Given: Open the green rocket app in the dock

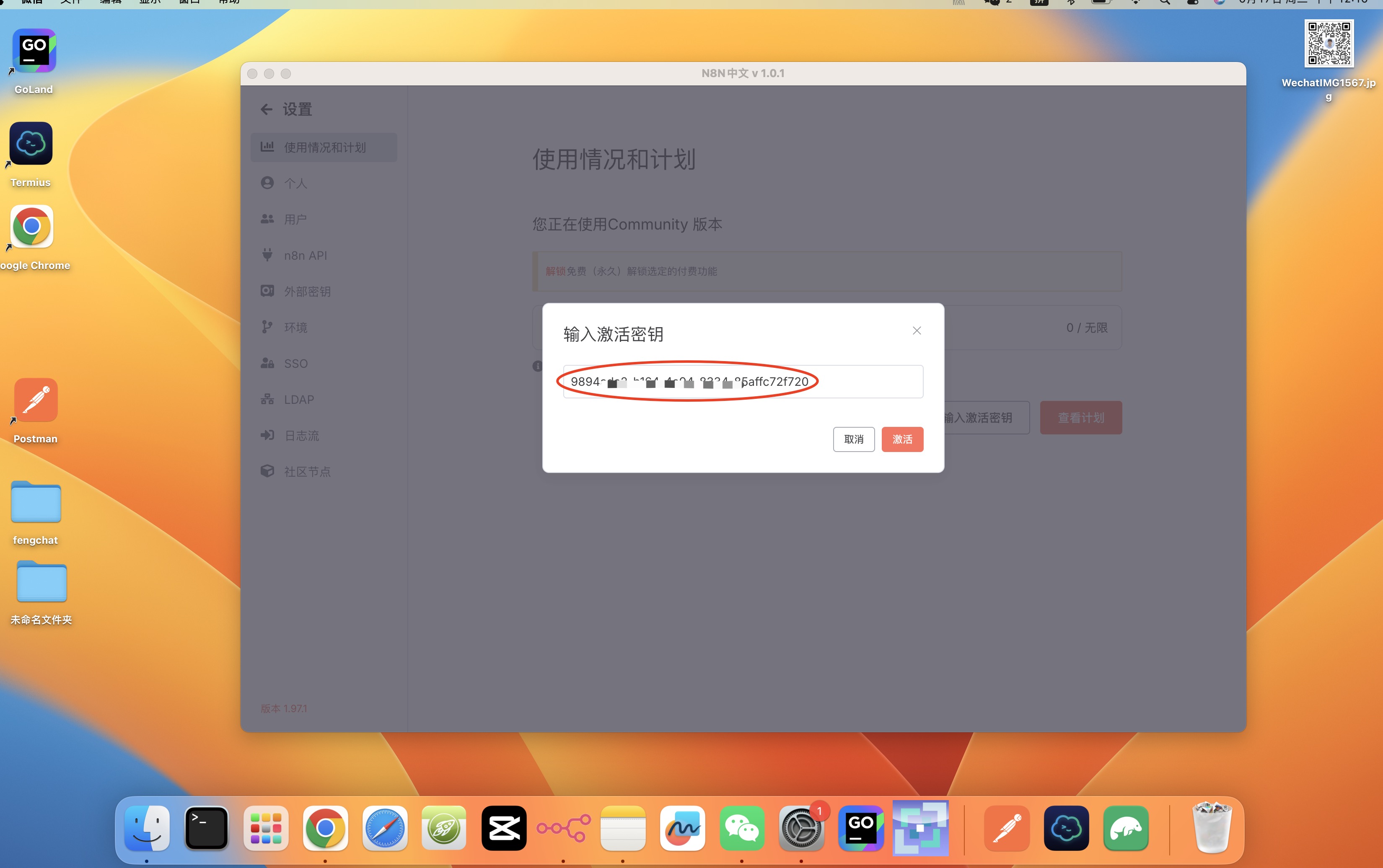Looking at the screenshot, I should pyautogui.click(x=444, y=828).
